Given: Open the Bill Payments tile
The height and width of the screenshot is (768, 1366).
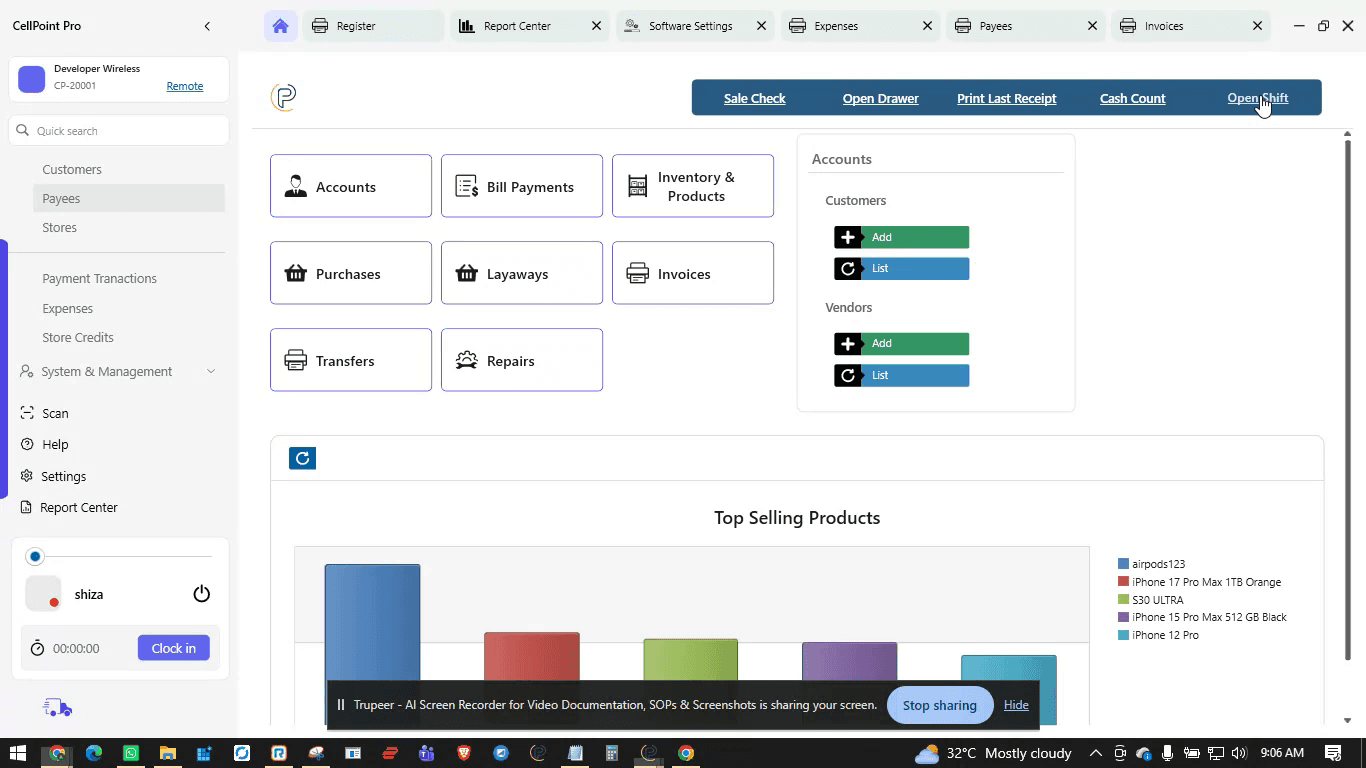Looking at the screenshot, I should click(522, 186).
